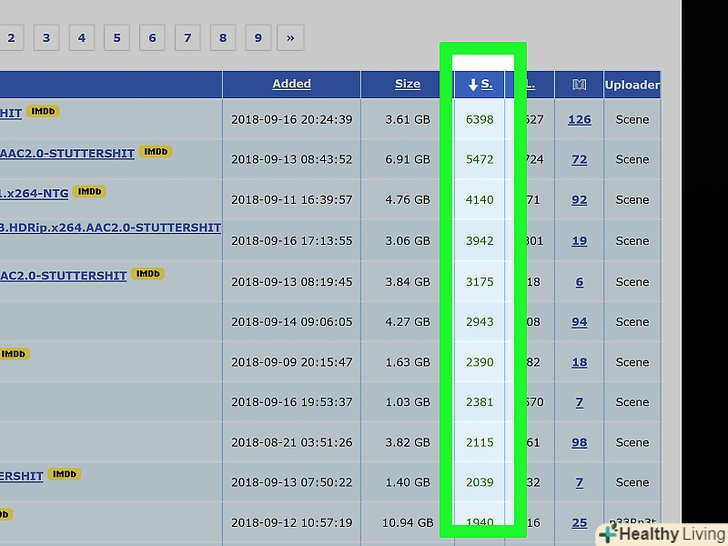
Task: Open the 126 comments link
Action: (579, 120)
